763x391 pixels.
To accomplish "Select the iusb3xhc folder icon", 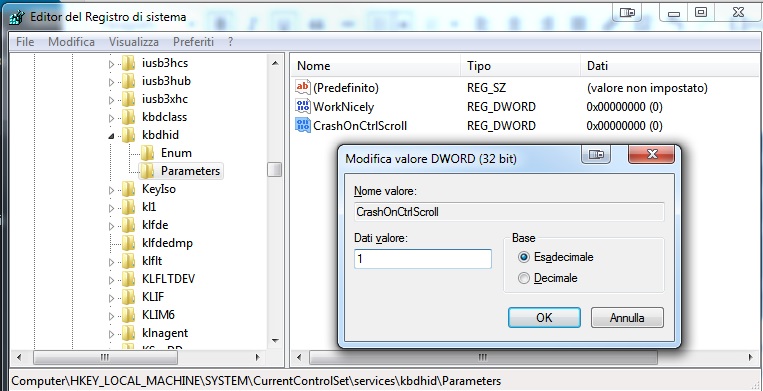I will tap(128, 99).
